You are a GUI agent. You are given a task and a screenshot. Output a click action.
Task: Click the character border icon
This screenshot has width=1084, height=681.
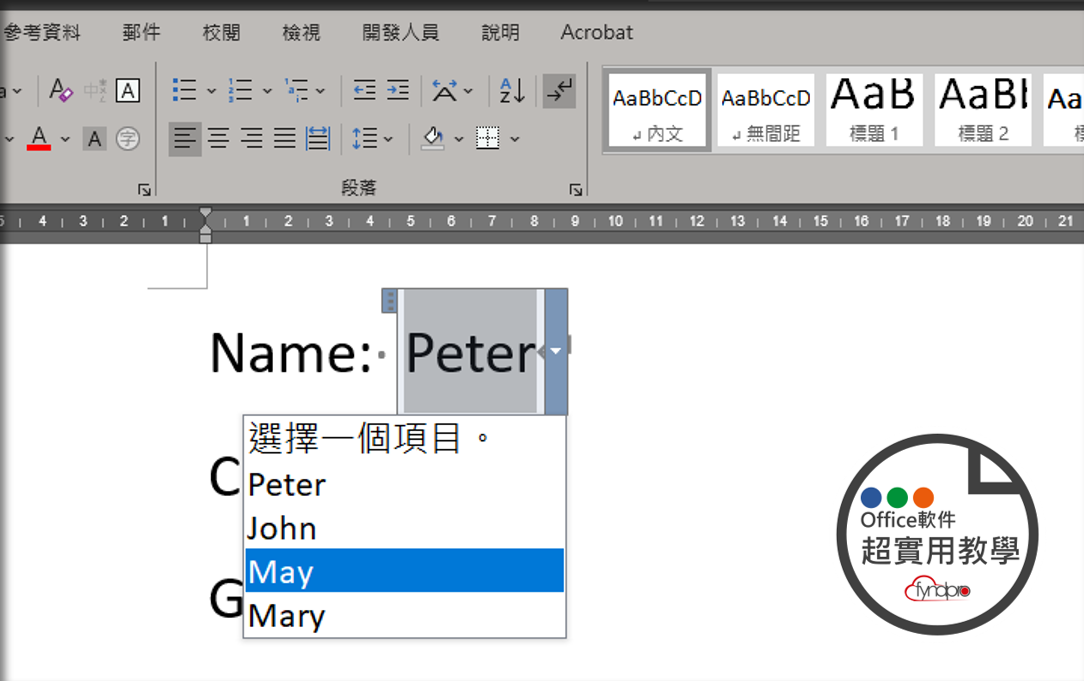pos(128,91)
